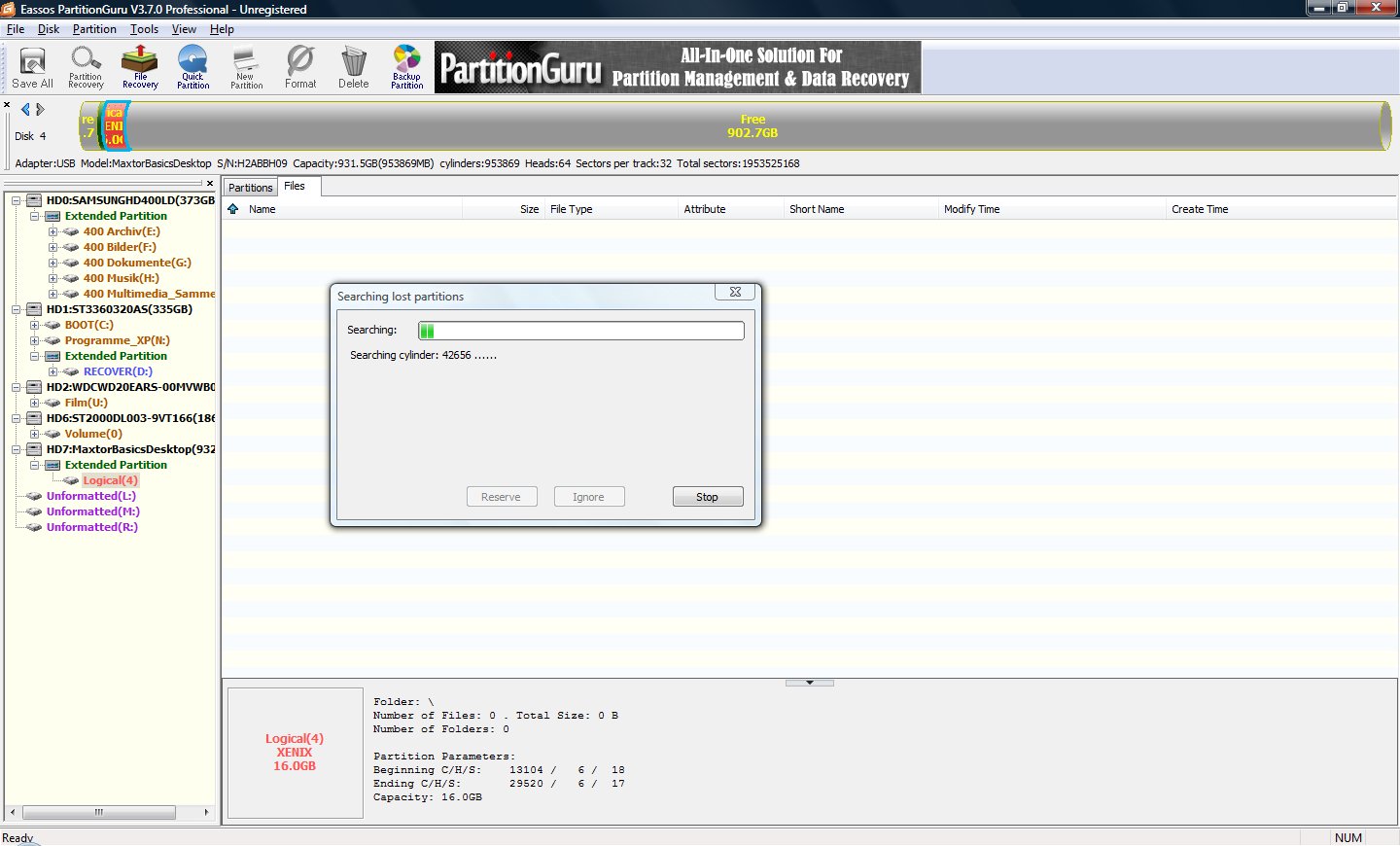Expand RECOVER(D:) partition node
The height and width of the screenshot is (846, 1400).
click(52, 371)
